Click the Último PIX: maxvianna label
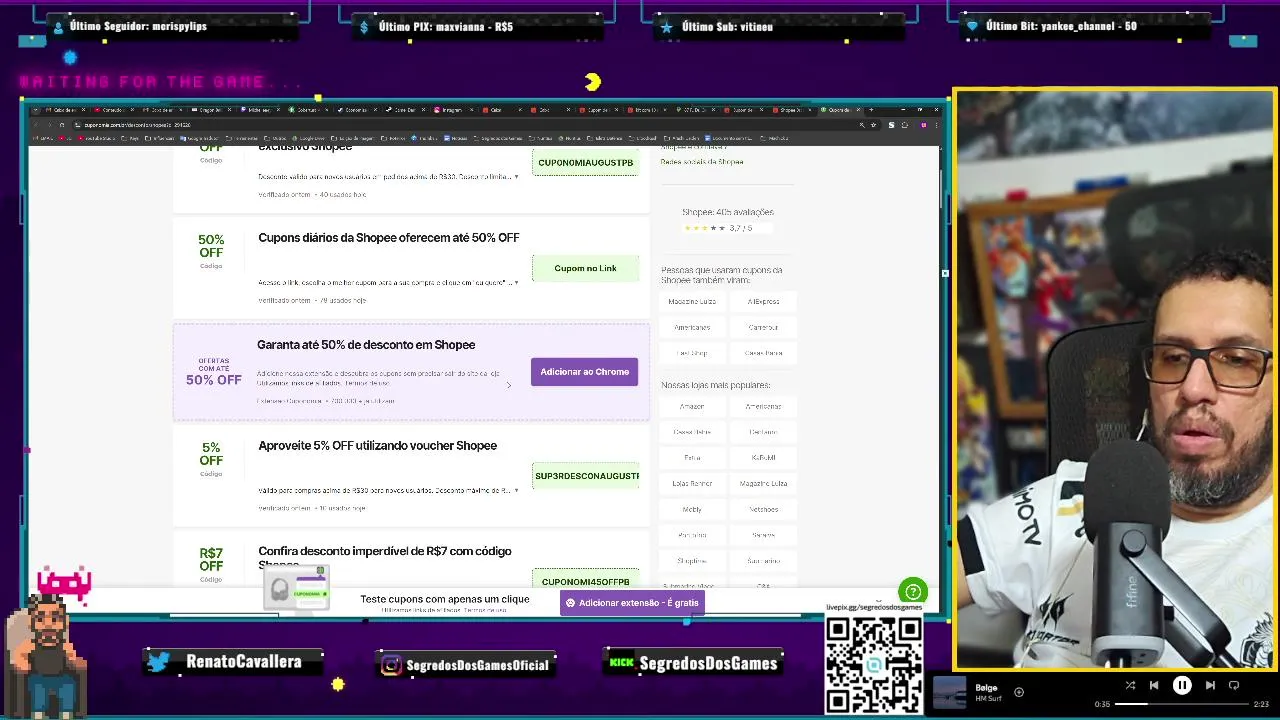The width and height of the screenshot is (1280, 720). click(x=446, y=27)
